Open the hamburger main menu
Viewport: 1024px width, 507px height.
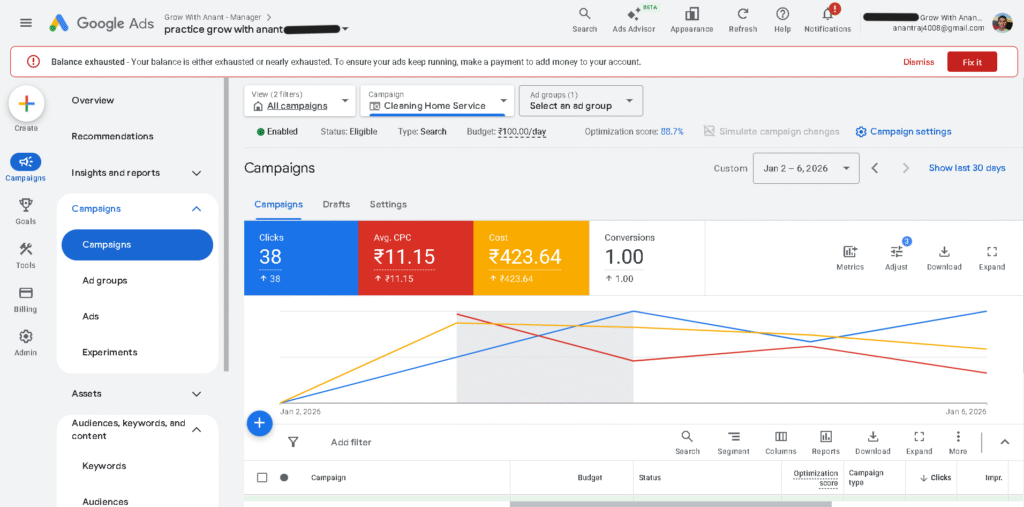pos(25,23)
